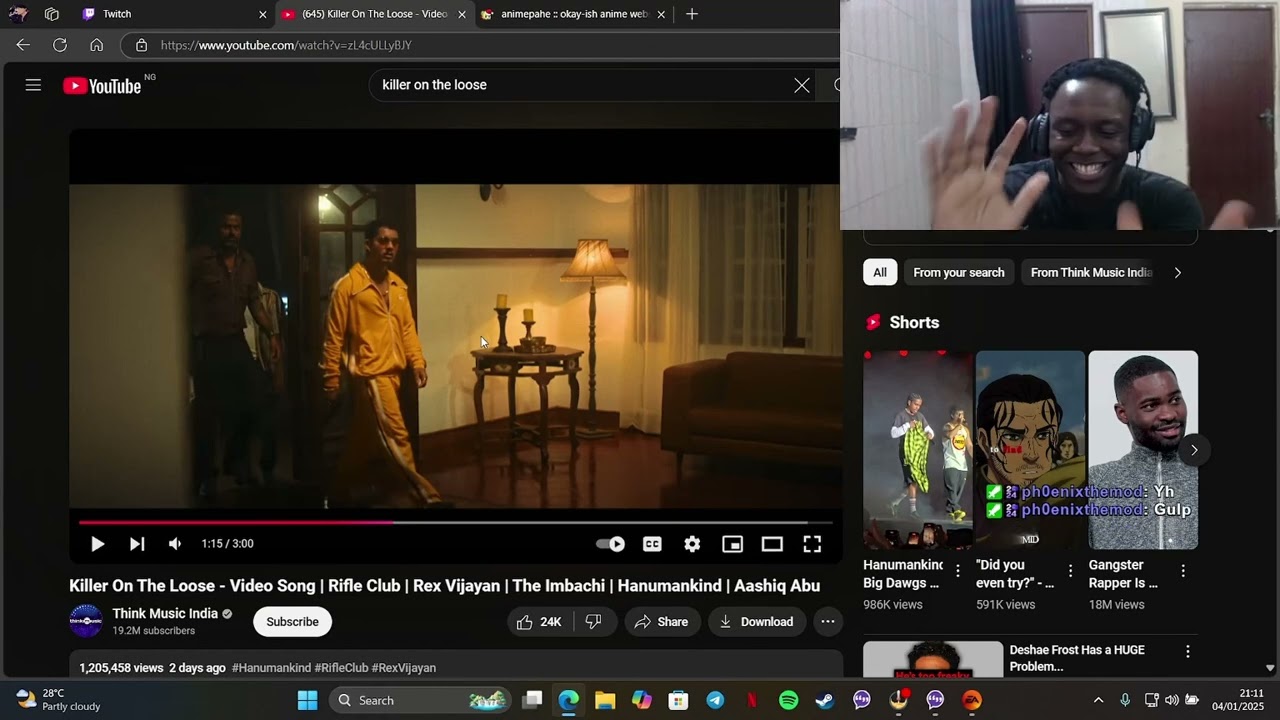The width and height of the screenshot is (1280, 720).
Task: Go to browser home page
Action: pos(97,45)
